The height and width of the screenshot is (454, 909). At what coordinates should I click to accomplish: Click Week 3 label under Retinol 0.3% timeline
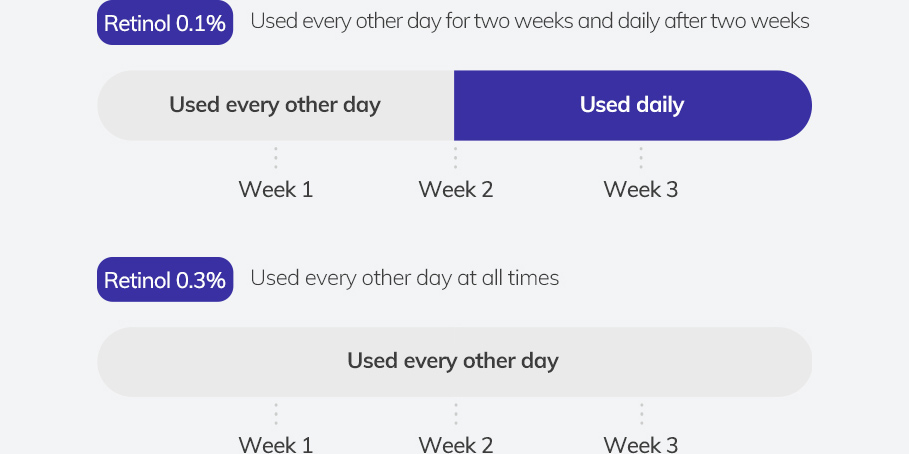point(641,444)
